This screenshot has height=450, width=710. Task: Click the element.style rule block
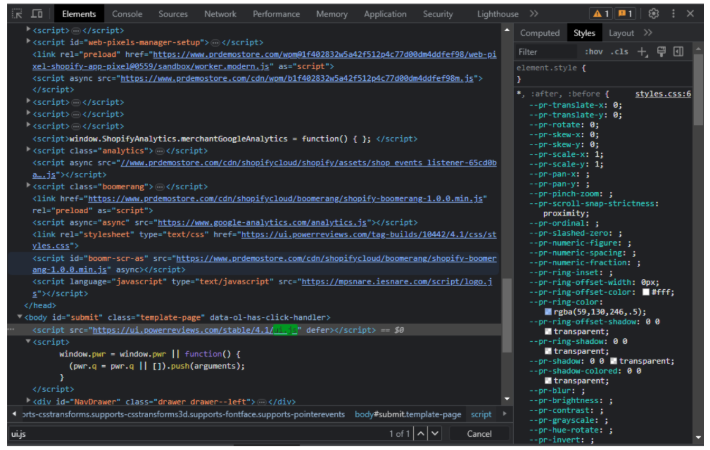604,73
